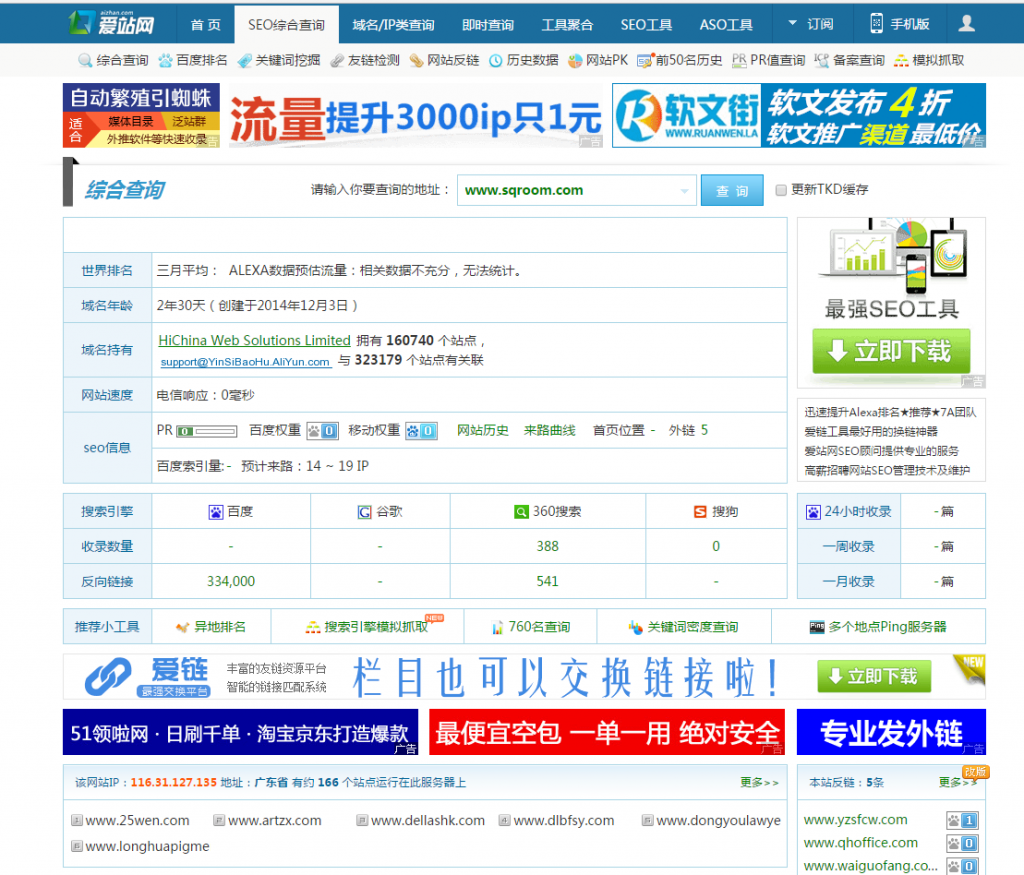Open the HiChina Web Solutions Limited link

[254, 340]
